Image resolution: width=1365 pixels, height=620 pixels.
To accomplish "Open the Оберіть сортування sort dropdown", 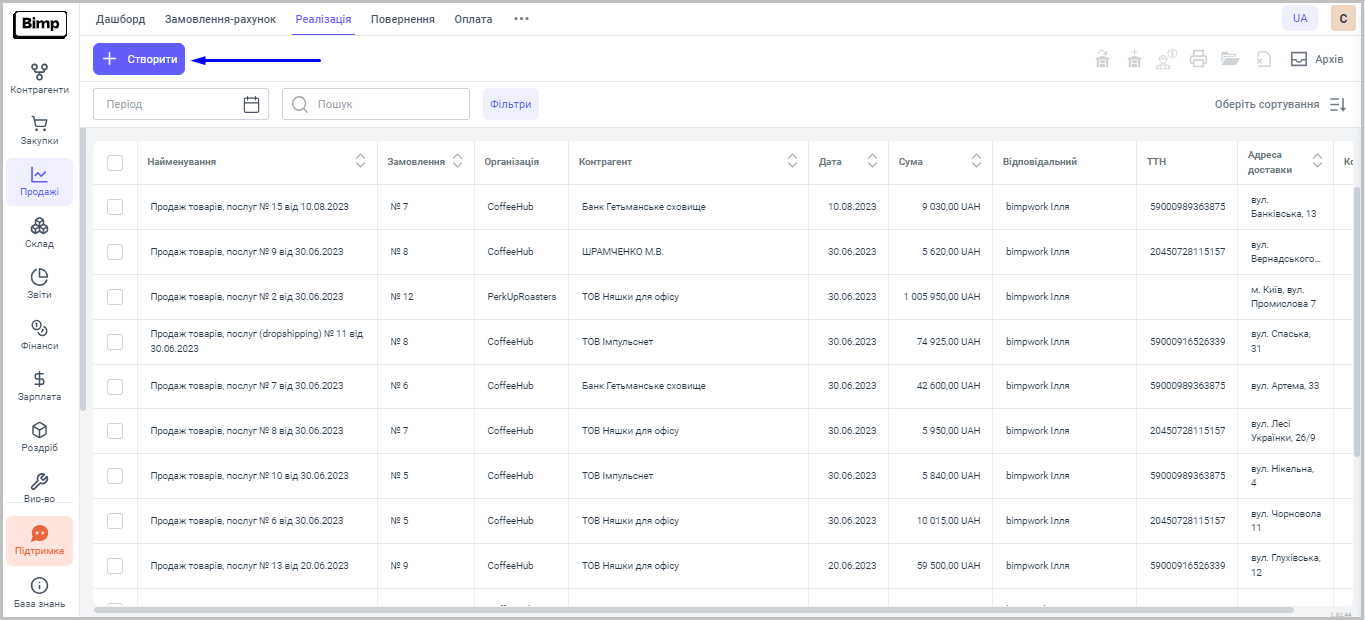I will point(1280,104).
